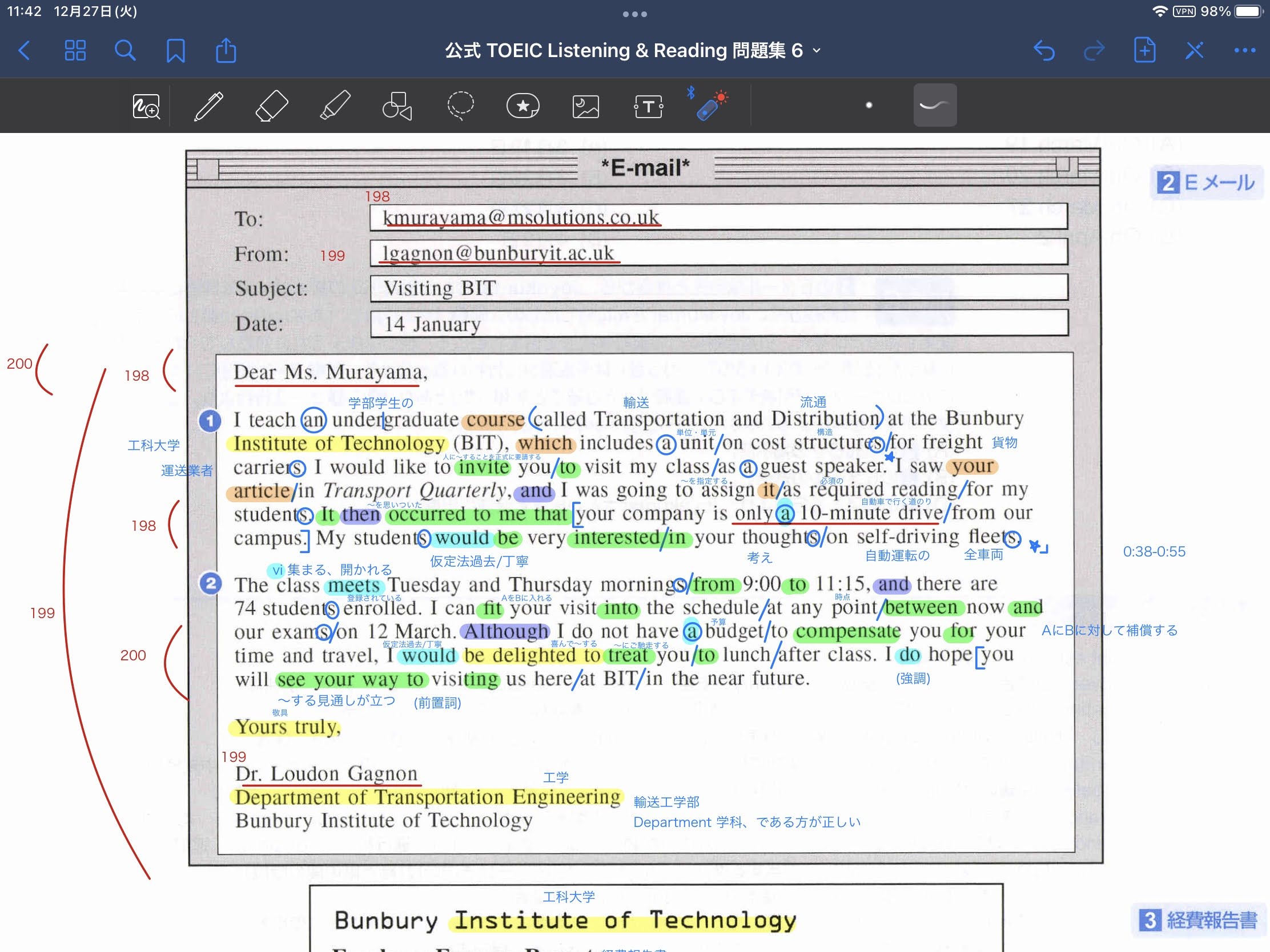This screenshot has height=952, width=1270.
Task: Open the Elements star sticker tool
Action: pyautogui.click(x=523, y=106)
